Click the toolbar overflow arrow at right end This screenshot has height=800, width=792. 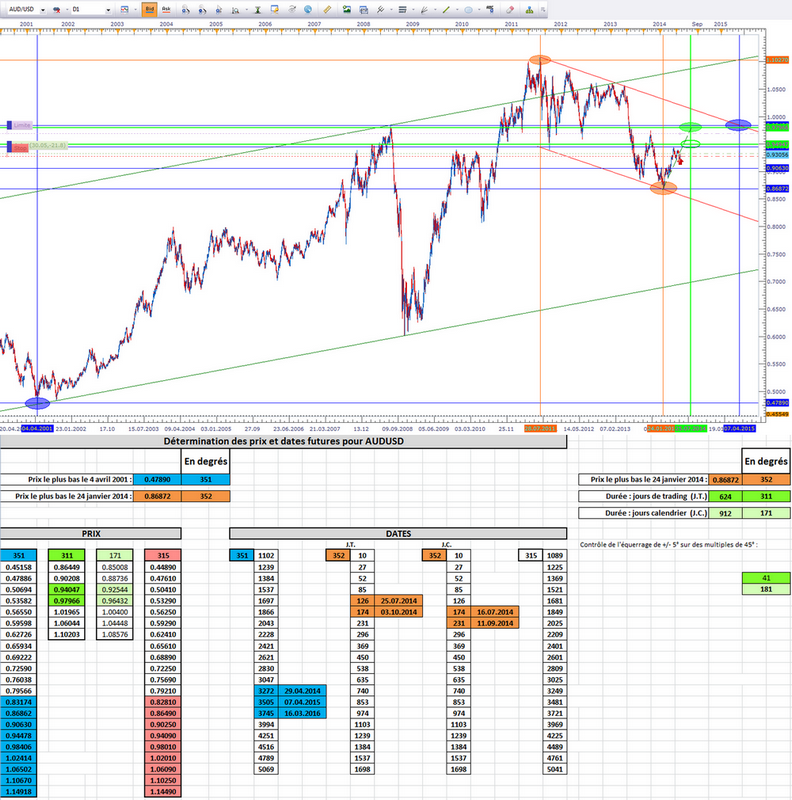[543, 10]
